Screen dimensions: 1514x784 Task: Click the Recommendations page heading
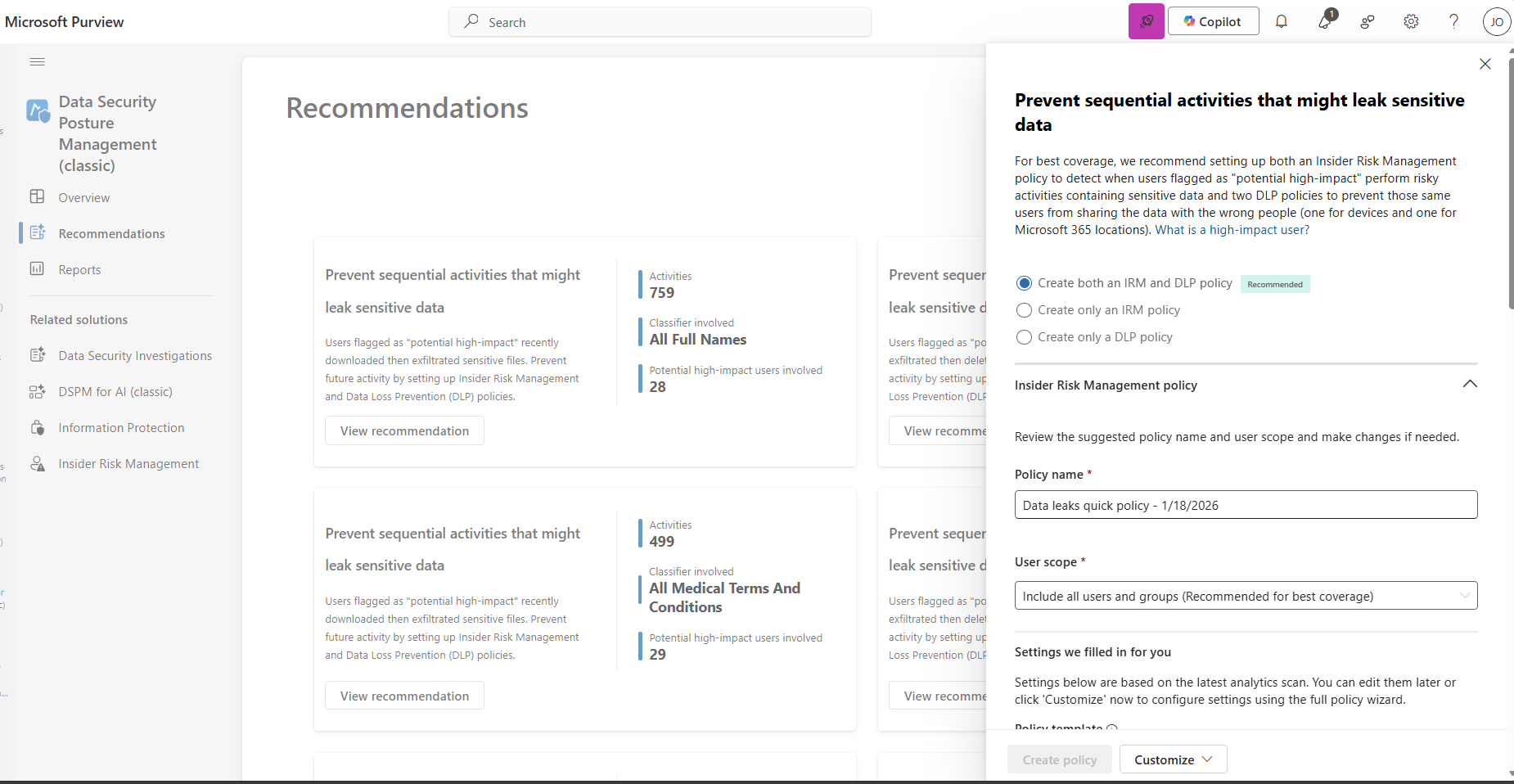(407, 108)
